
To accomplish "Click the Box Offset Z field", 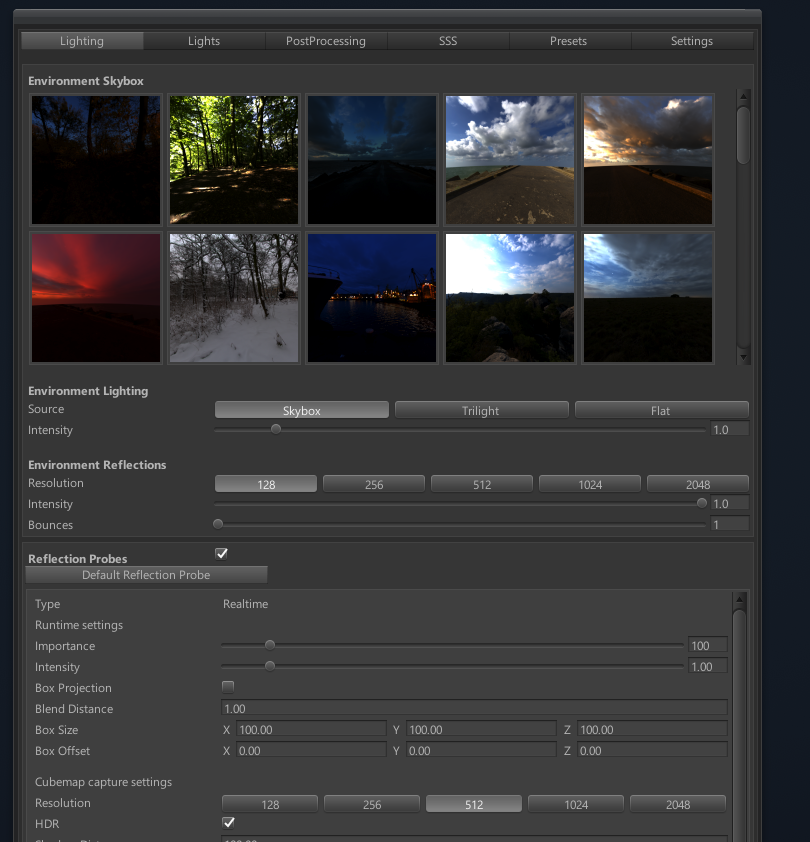I will (653, 750).
